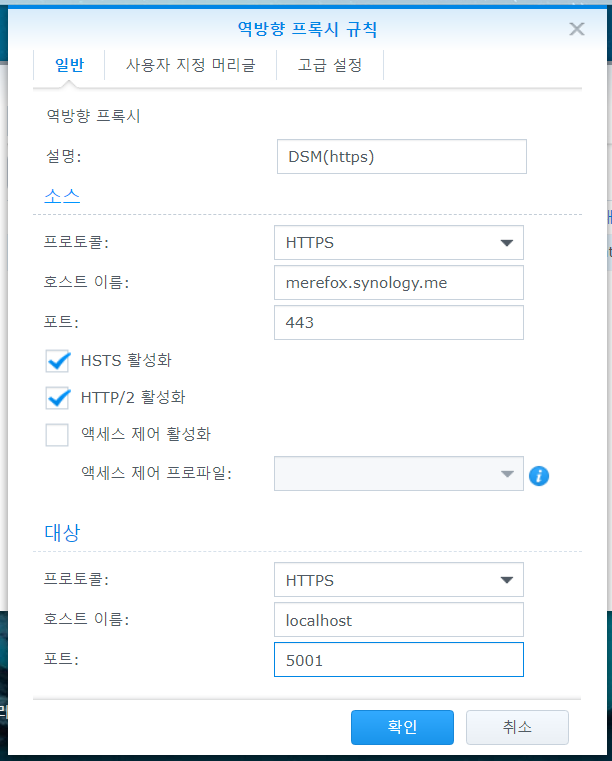612x761 pixels.
Task: Enable the 액세스 제어 활성화 checkbox
Action: click(x=57, y=434)
